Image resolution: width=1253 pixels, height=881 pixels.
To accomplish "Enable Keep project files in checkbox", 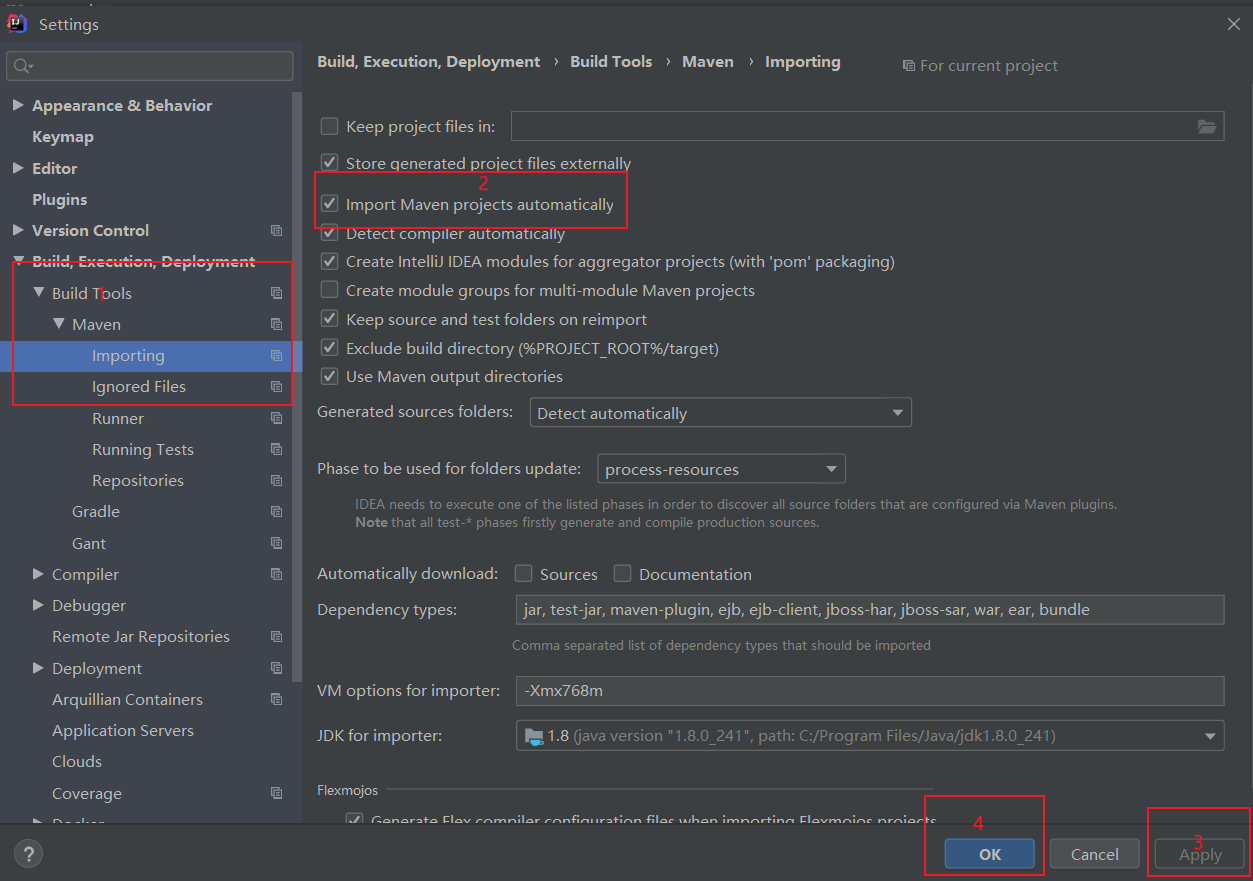I will coord(329,126).
